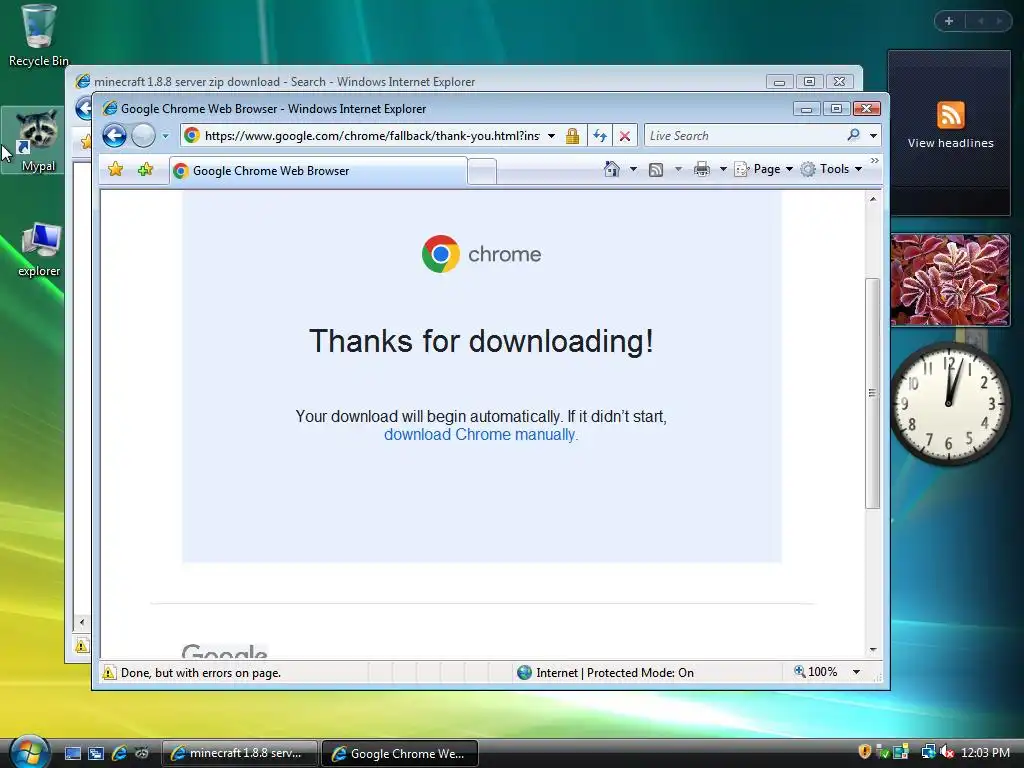
Task: Expand the Print dropdown arrow
Action: point(723,169)
